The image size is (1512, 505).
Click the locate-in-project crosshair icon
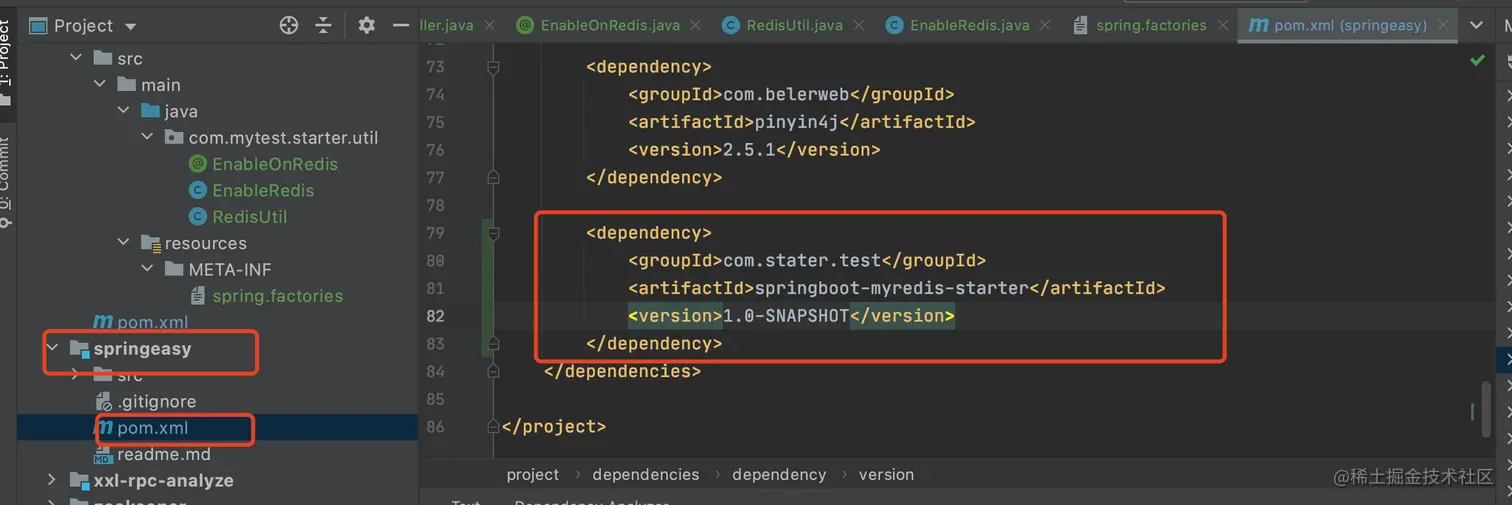point(289,25)
